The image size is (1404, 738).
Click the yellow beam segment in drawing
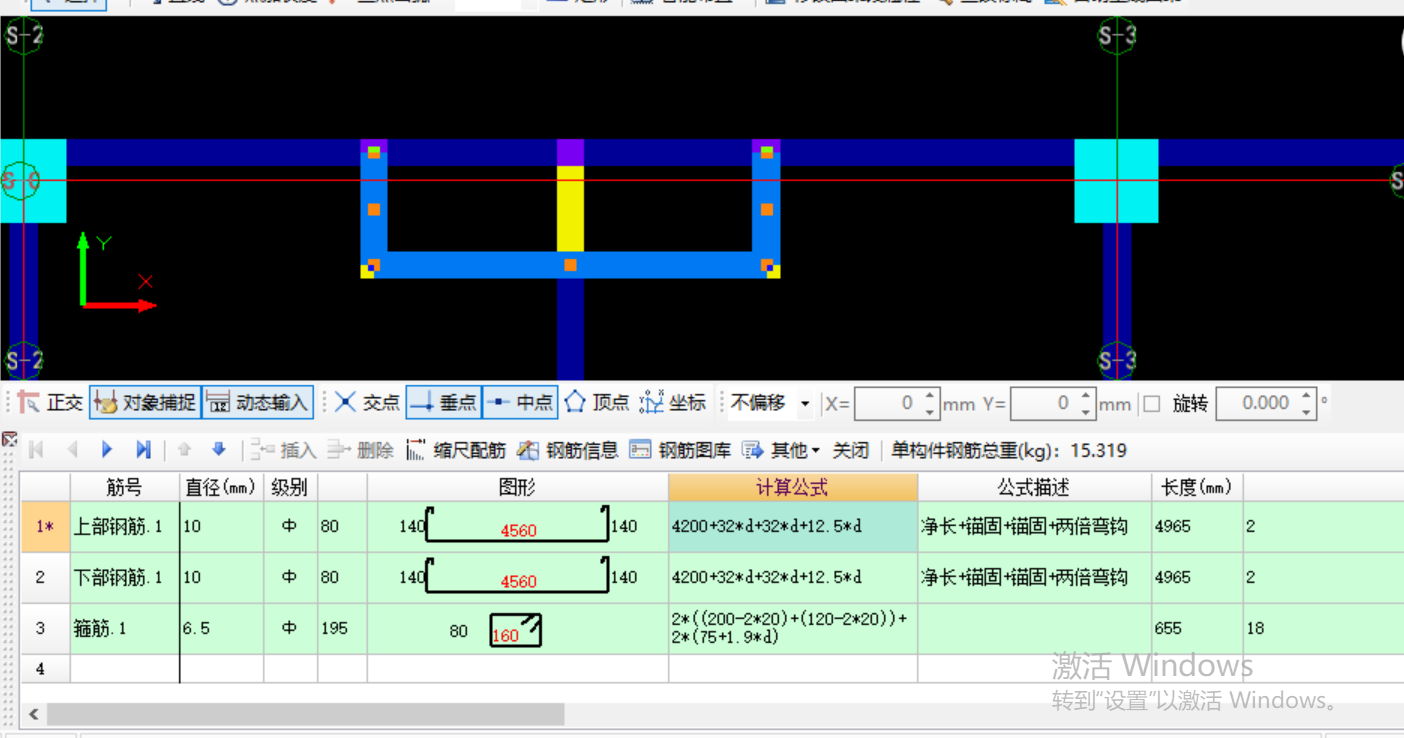pos(570,209)
